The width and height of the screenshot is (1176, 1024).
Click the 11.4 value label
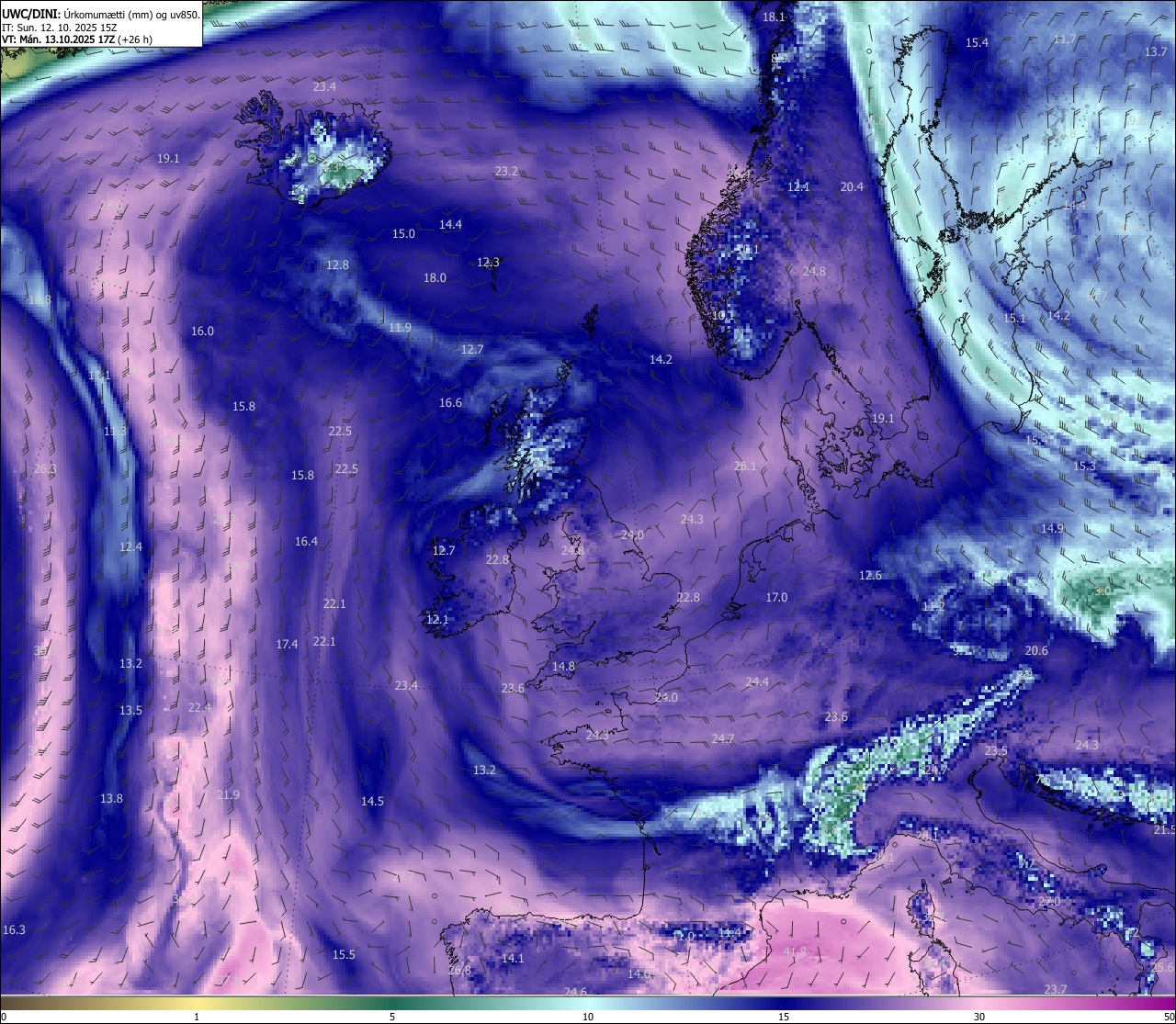point(729,933)
